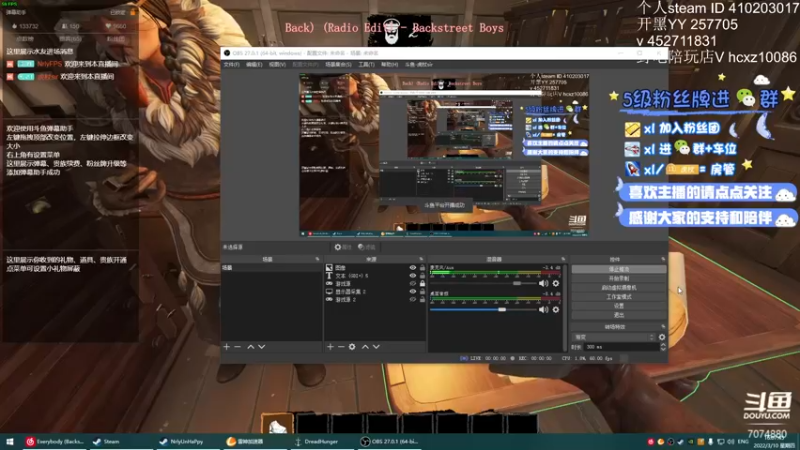Toggle visibility of the 显示器采集 2 source
This screenshot has height=450, width=800.
pyautogui.click(x=413, y=292)
